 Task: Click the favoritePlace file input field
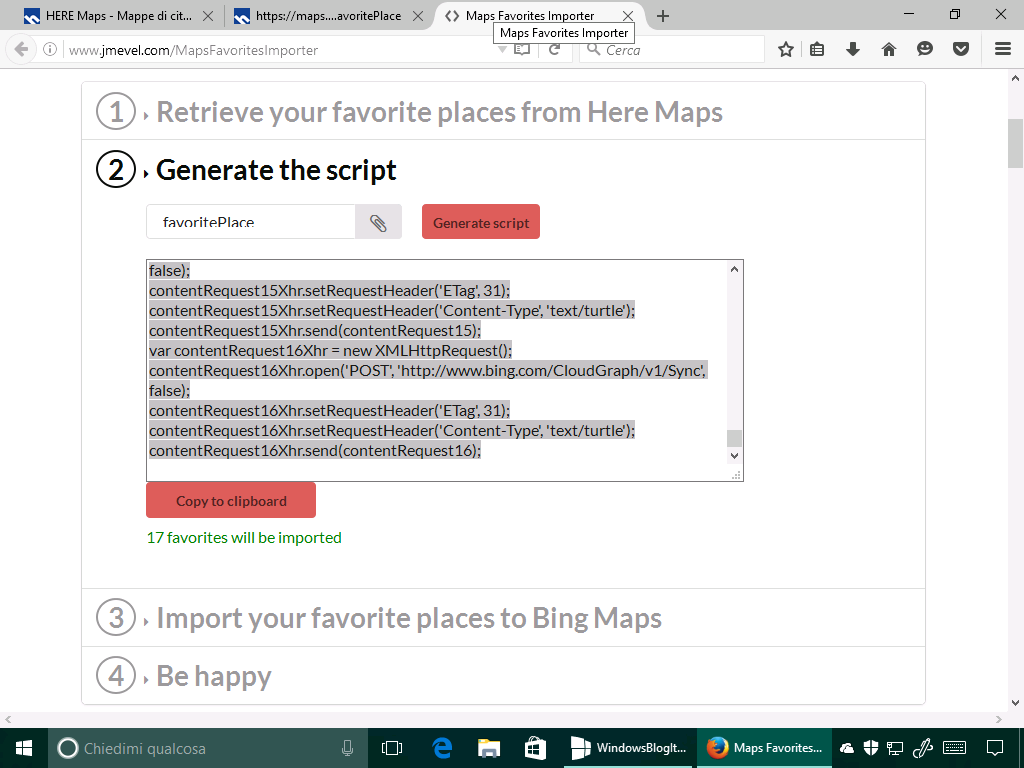(x=251, y=222)
